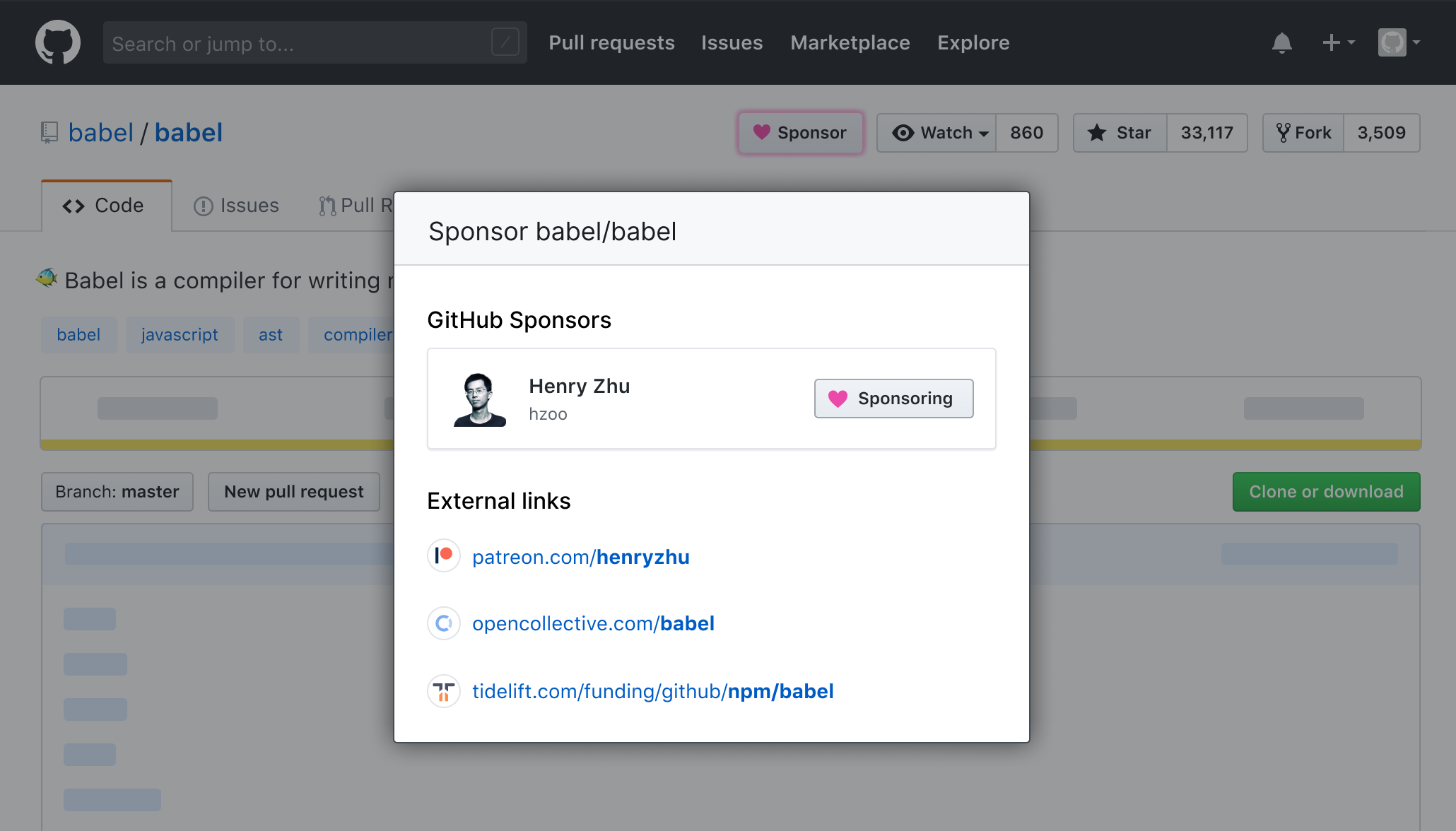Screen dimensions: 1456x831
Task: Click the GitHub octocat logo
Action: tap(58, 42)
